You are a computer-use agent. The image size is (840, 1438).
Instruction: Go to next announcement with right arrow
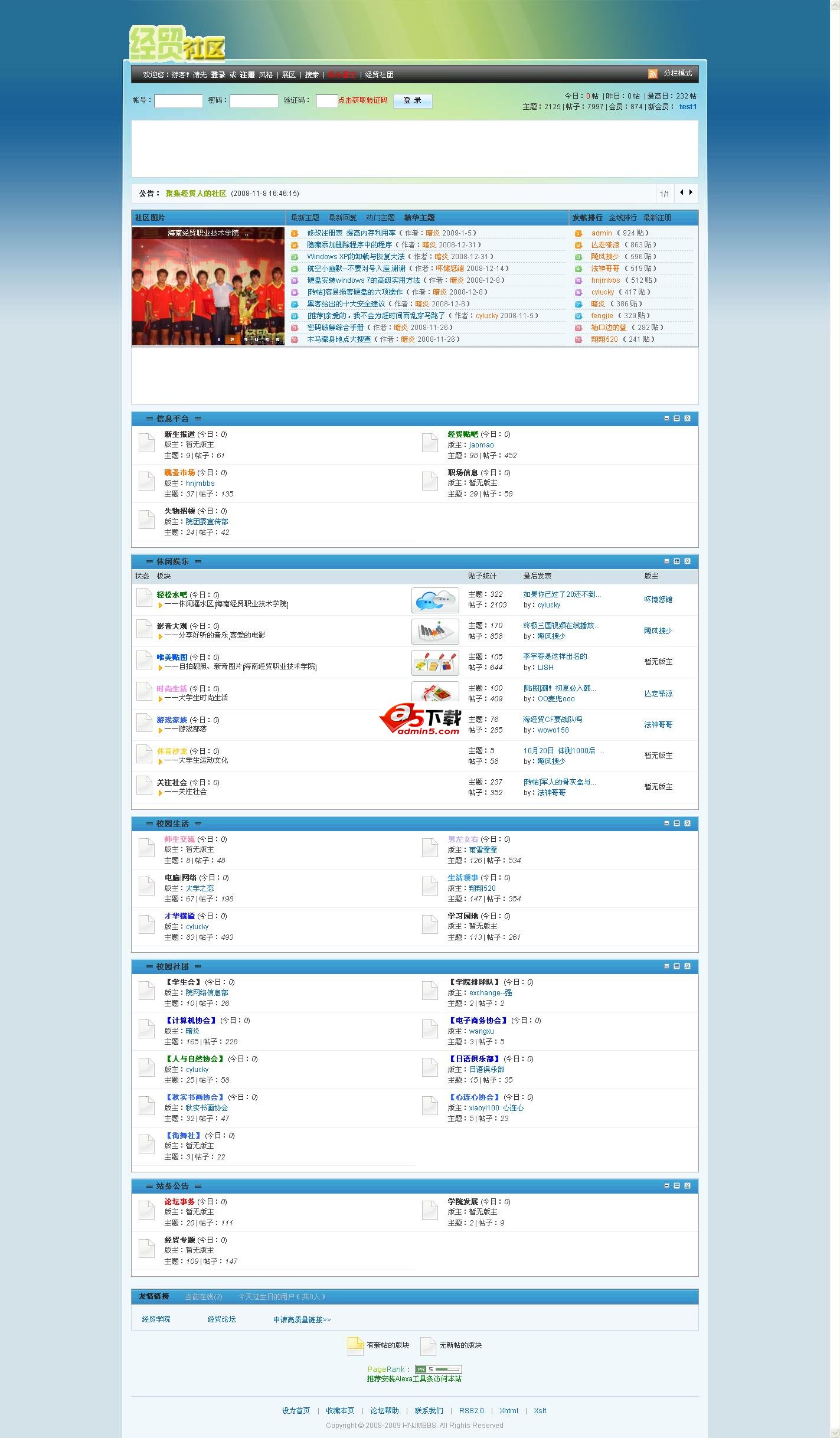click(x=691, y=192)
